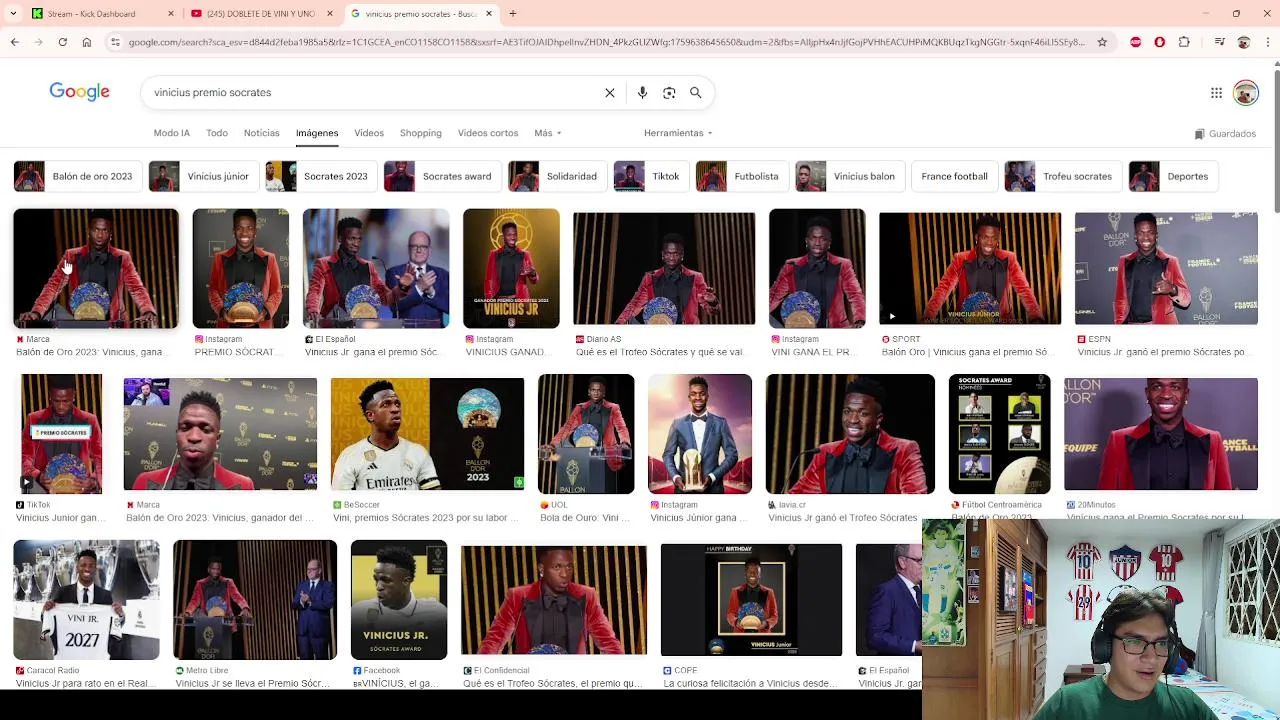Filter by France football chip

[x=954, y=176]
